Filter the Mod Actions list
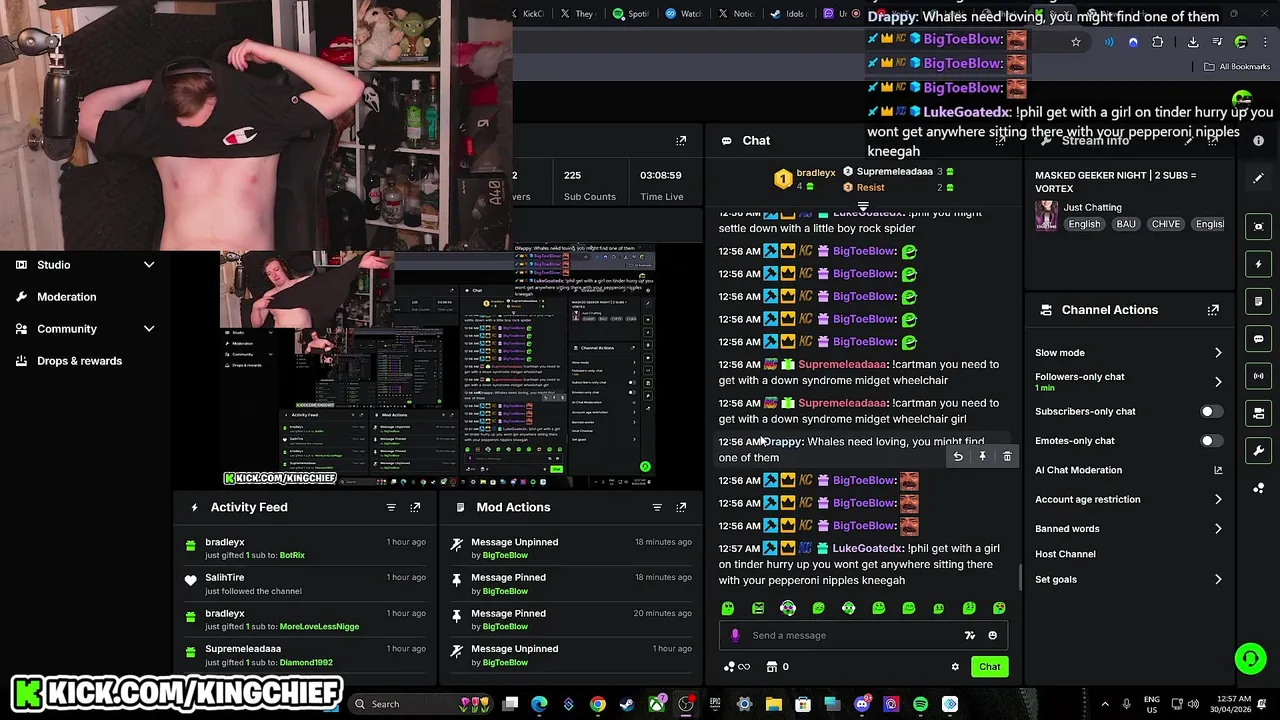The image size is (1280, 720). (x=657, y=507)
